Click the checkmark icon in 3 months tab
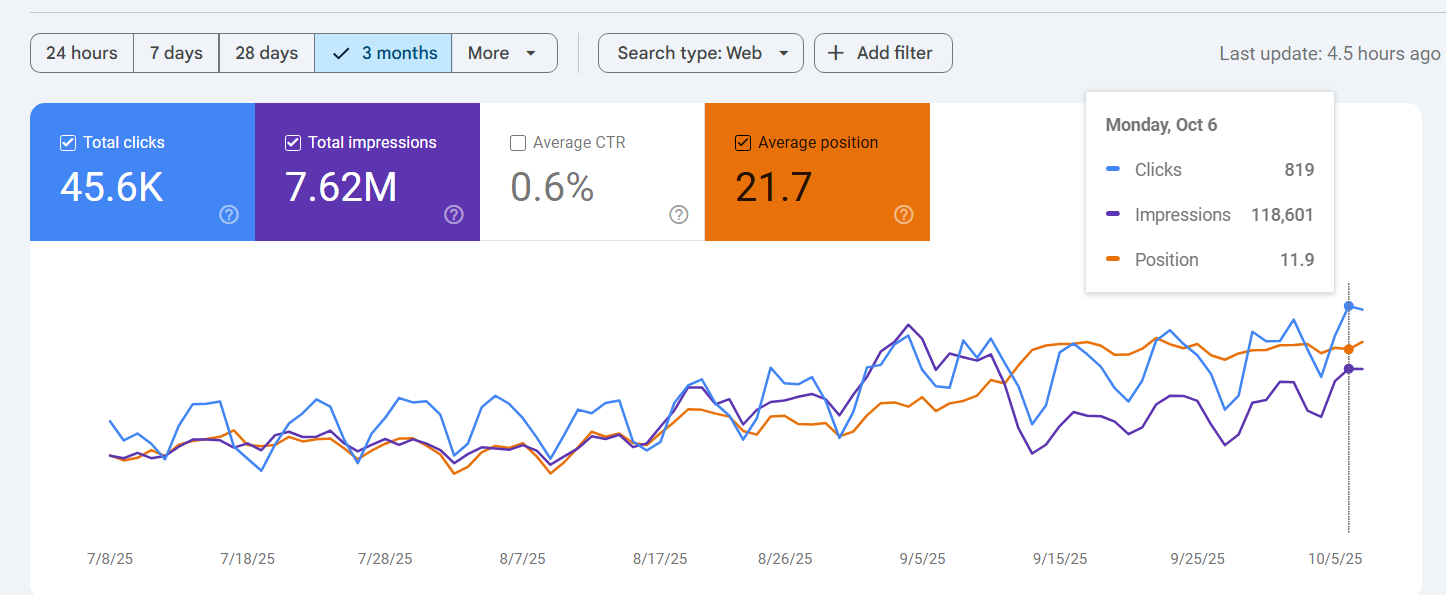Viewport: 1446px width, 595px height. coord(341,53)
